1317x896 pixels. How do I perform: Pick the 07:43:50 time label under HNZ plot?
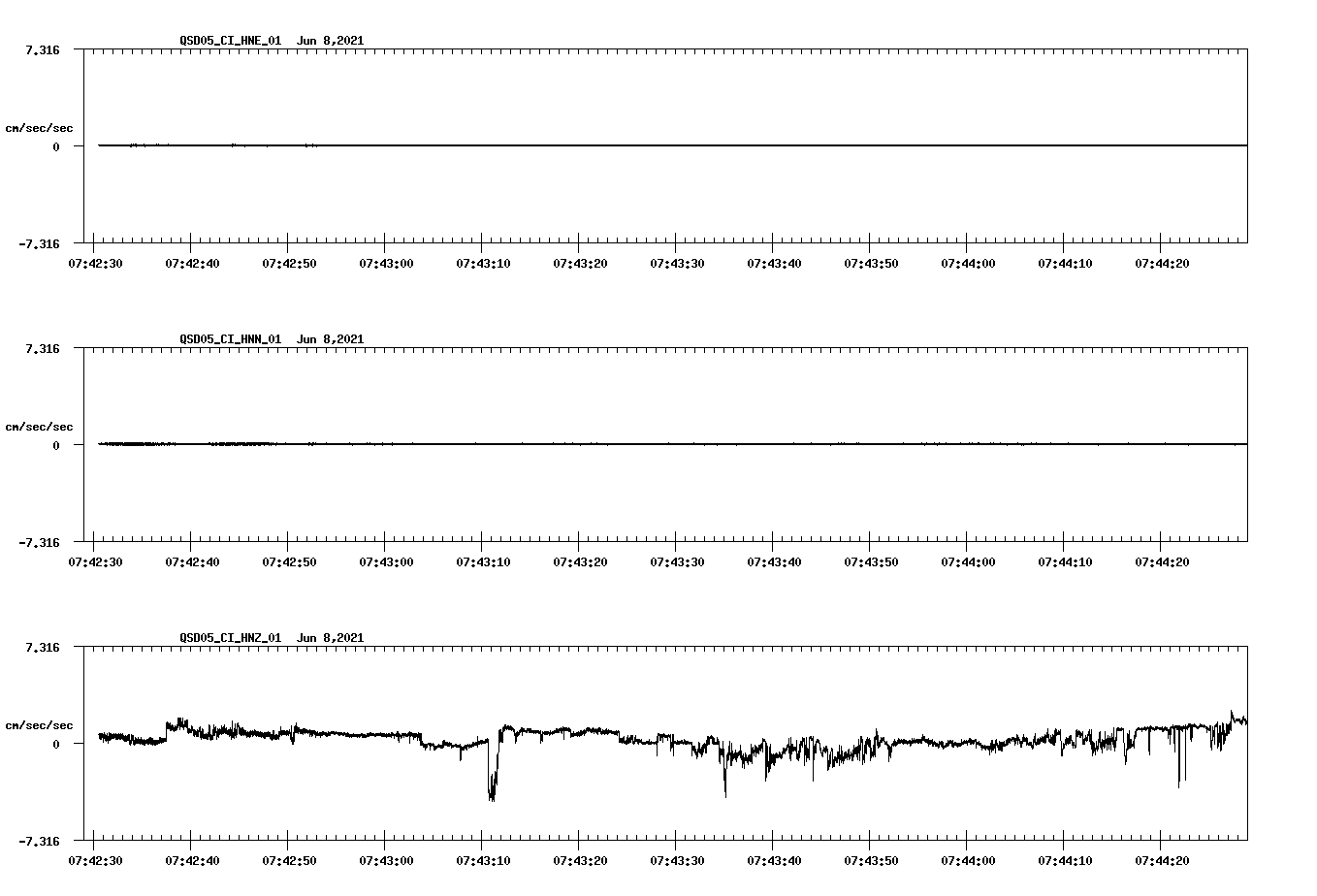pos(871,860)
